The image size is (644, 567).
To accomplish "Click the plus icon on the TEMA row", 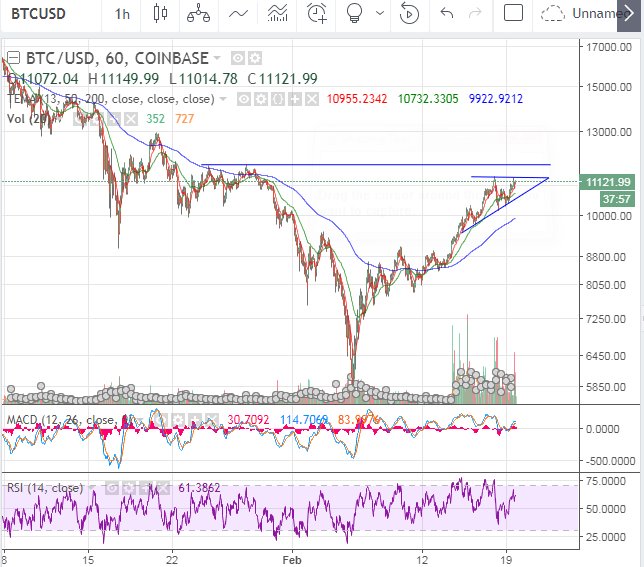I will 295,99.
